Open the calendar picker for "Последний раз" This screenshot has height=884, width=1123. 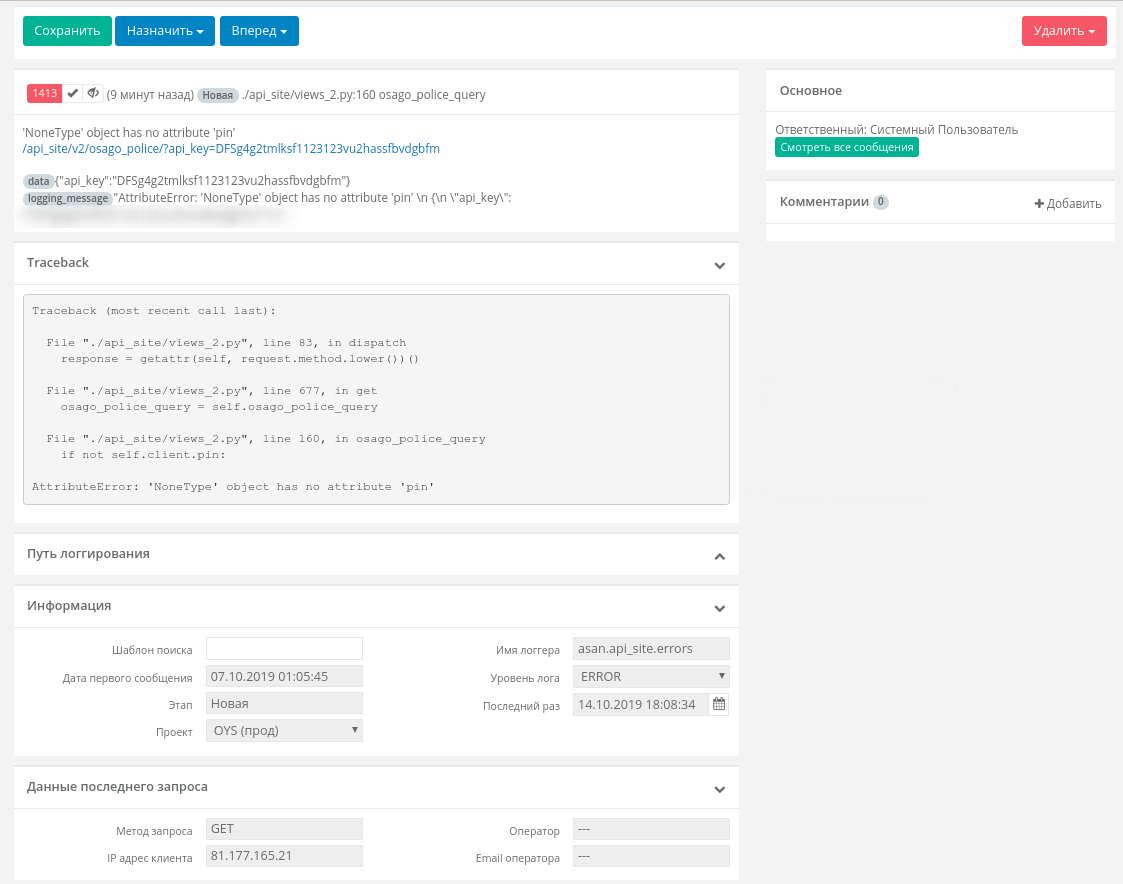(x=718, y=704)
